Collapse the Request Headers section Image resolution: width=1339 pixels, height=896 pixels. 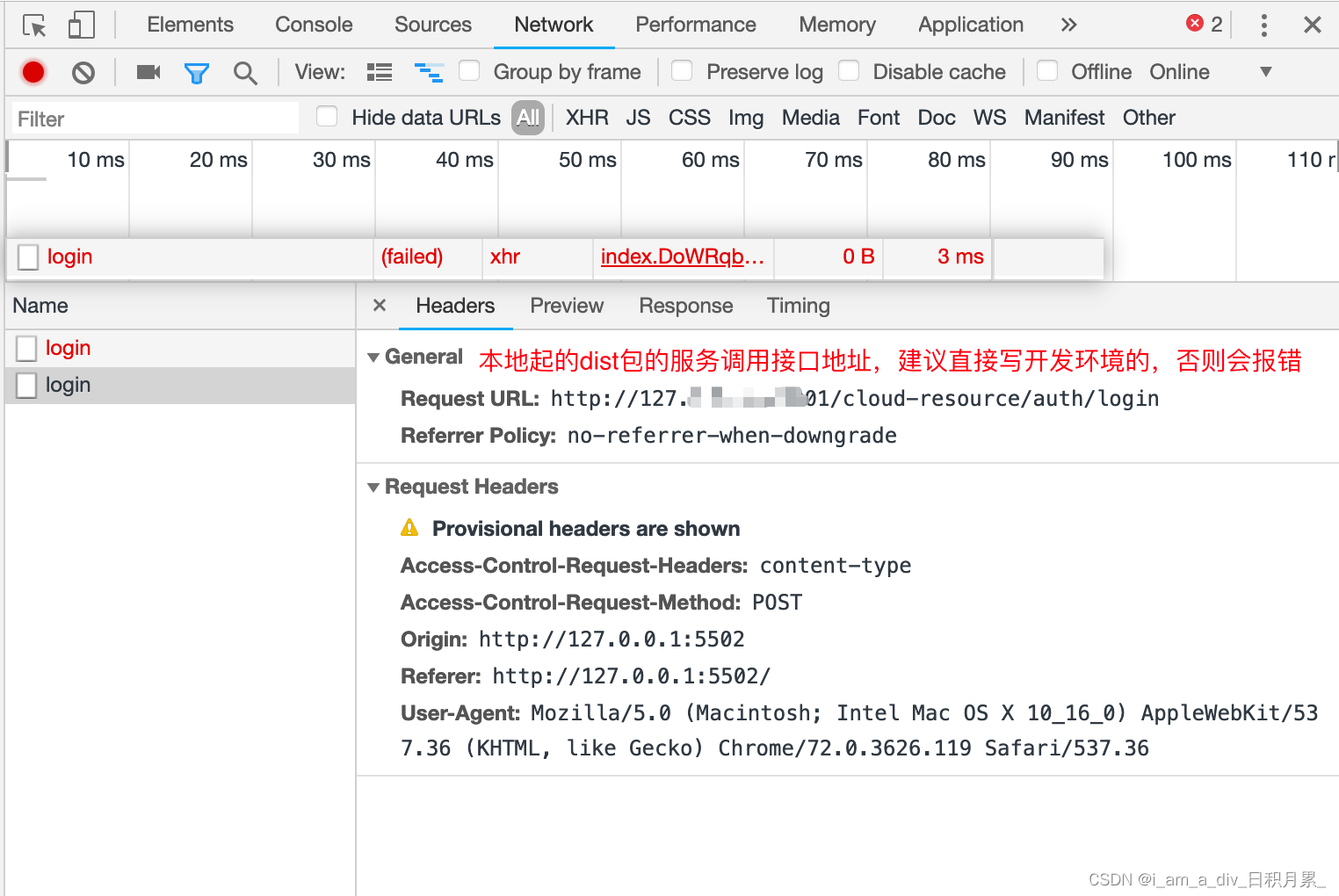373,487
